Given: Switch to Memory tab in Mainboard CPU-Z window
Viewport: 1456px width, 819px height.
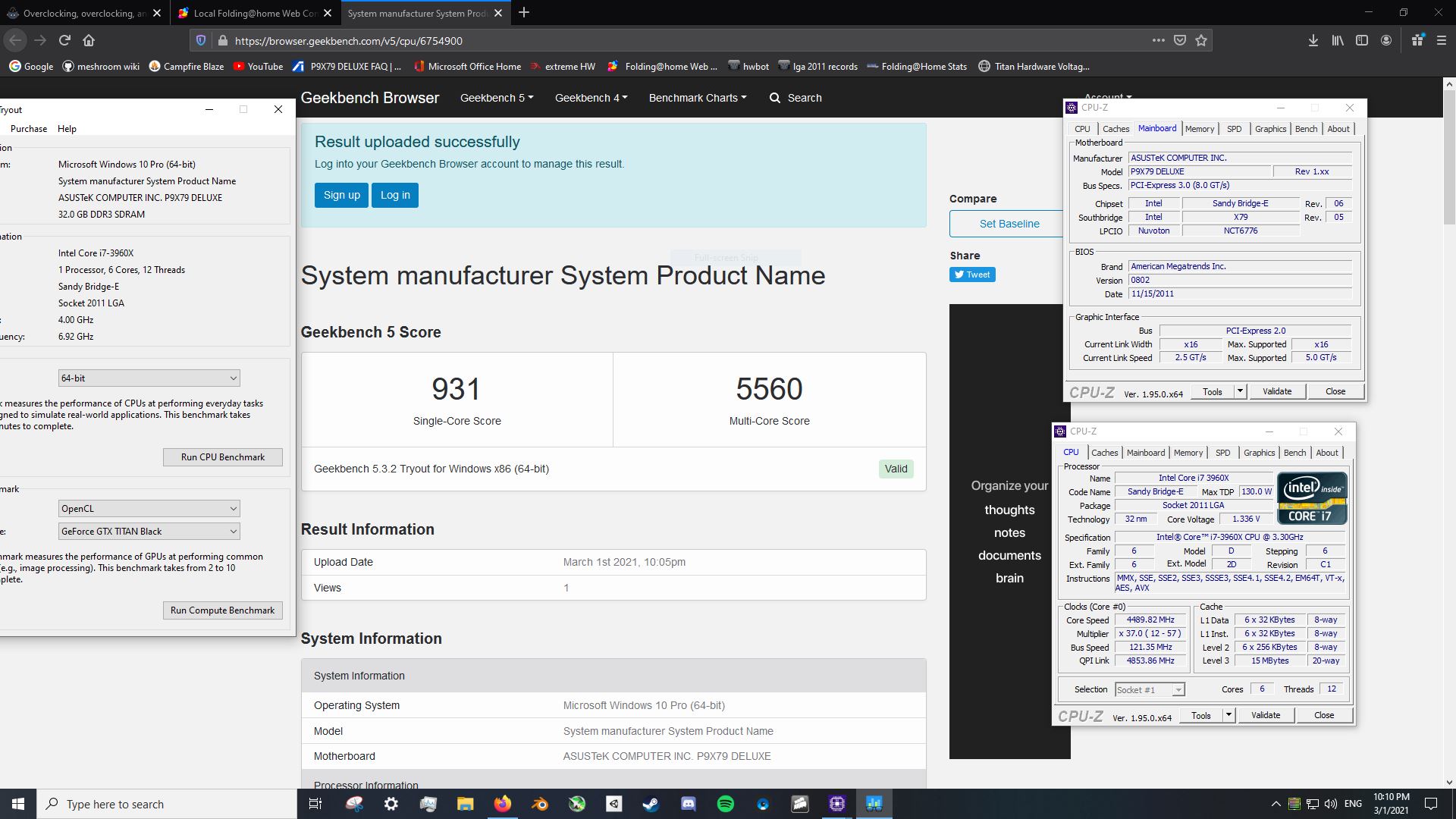Looking at the screenshot, I should [1200, 129].
